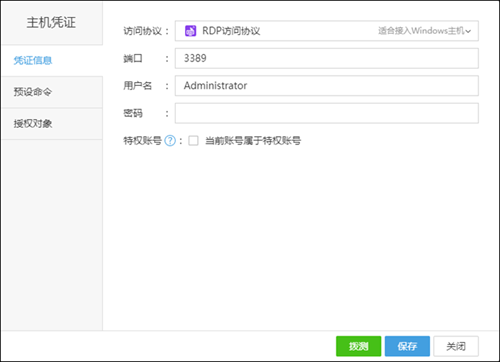Click the 主机凭证 panel title
Viewport: 500px width, 362px height.
point(51,23)
